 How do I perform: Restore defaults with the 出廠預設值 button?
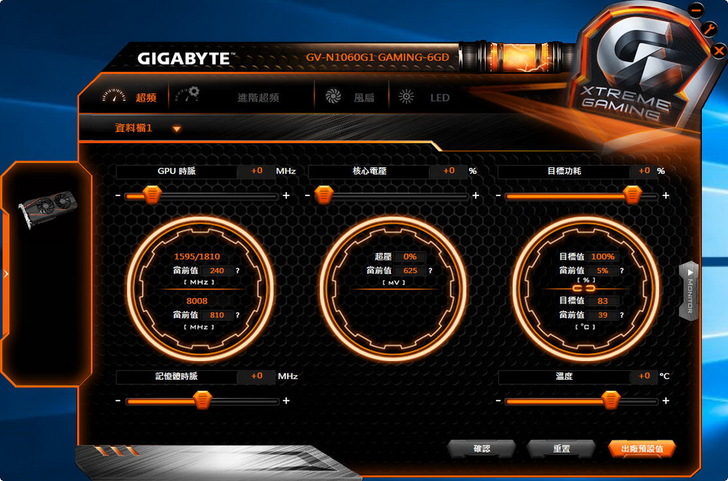642,449
